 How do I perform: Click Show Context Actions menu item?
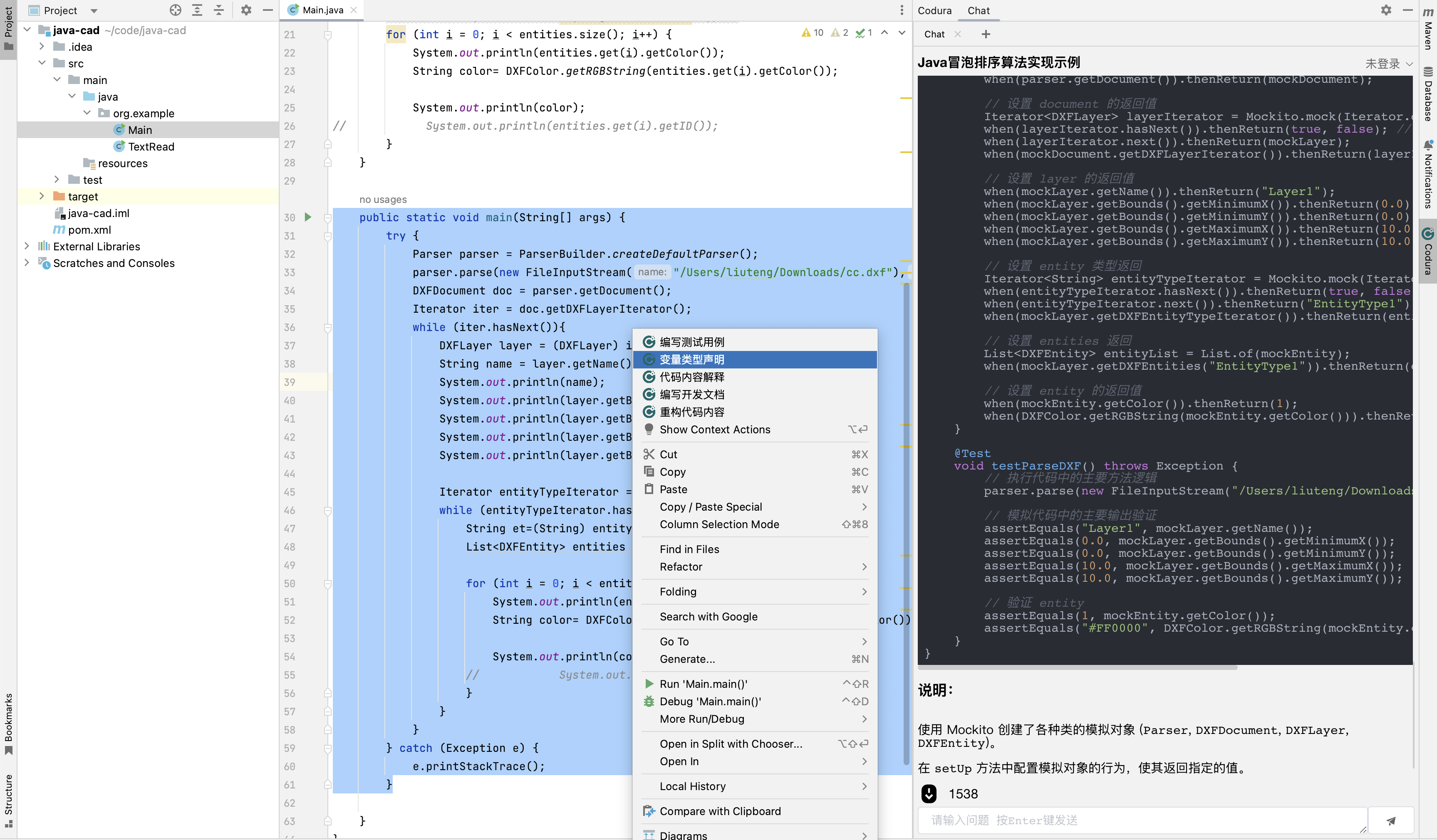click(755, 430)
